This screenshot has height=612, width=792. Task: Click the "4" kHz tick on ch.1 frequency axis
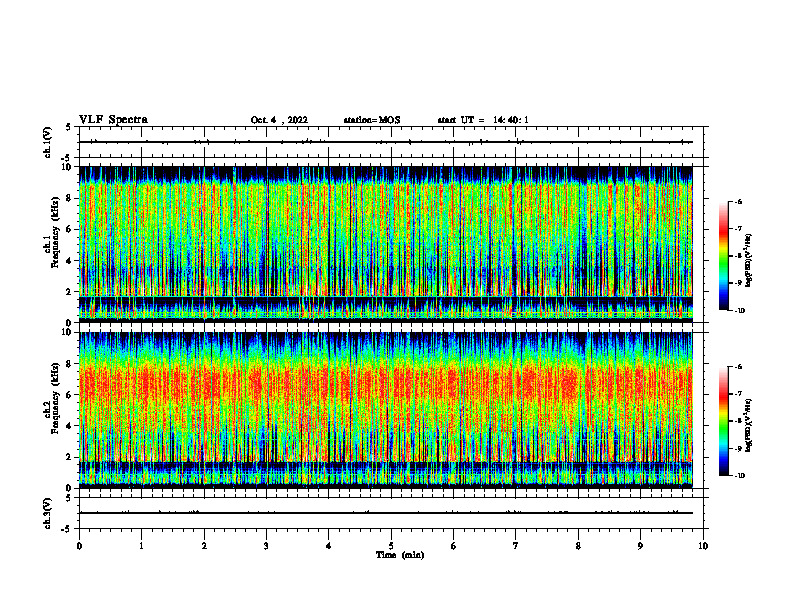click(x=69, y=261)
